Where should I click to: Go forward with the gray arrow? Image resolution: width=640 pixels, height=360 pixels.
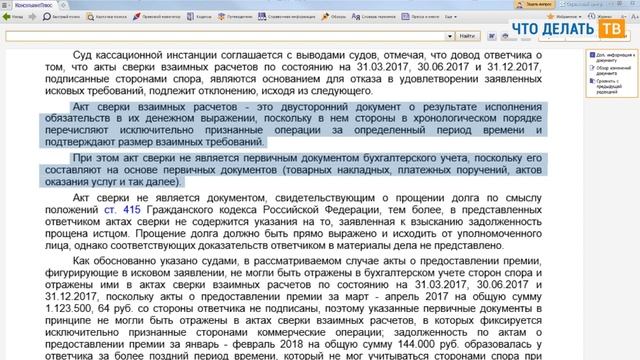tap(33, 17)
